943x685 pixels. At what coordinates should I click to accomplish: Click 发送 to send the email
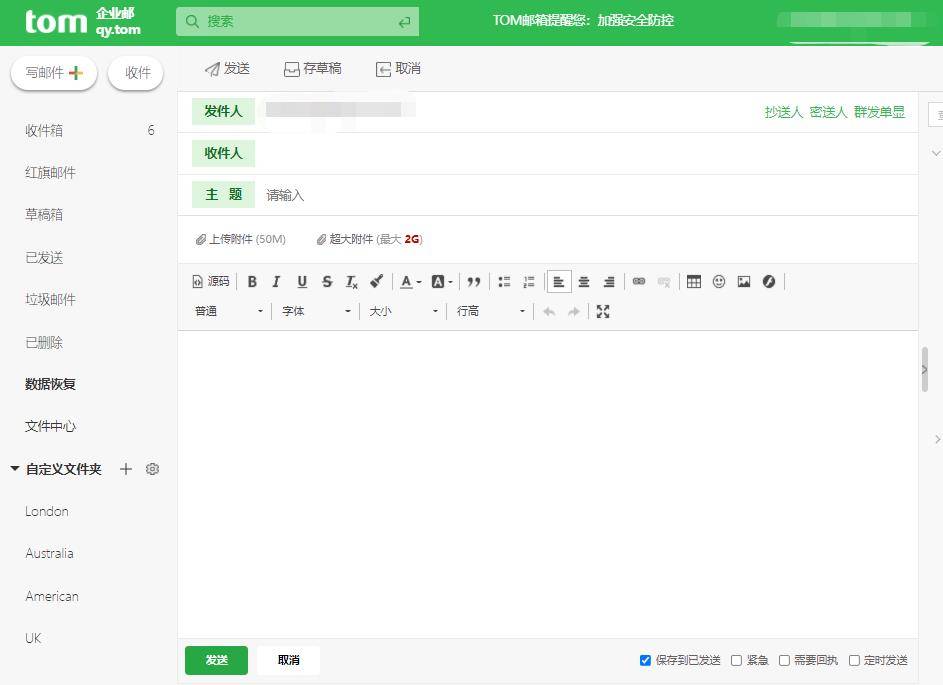(216, 660)
